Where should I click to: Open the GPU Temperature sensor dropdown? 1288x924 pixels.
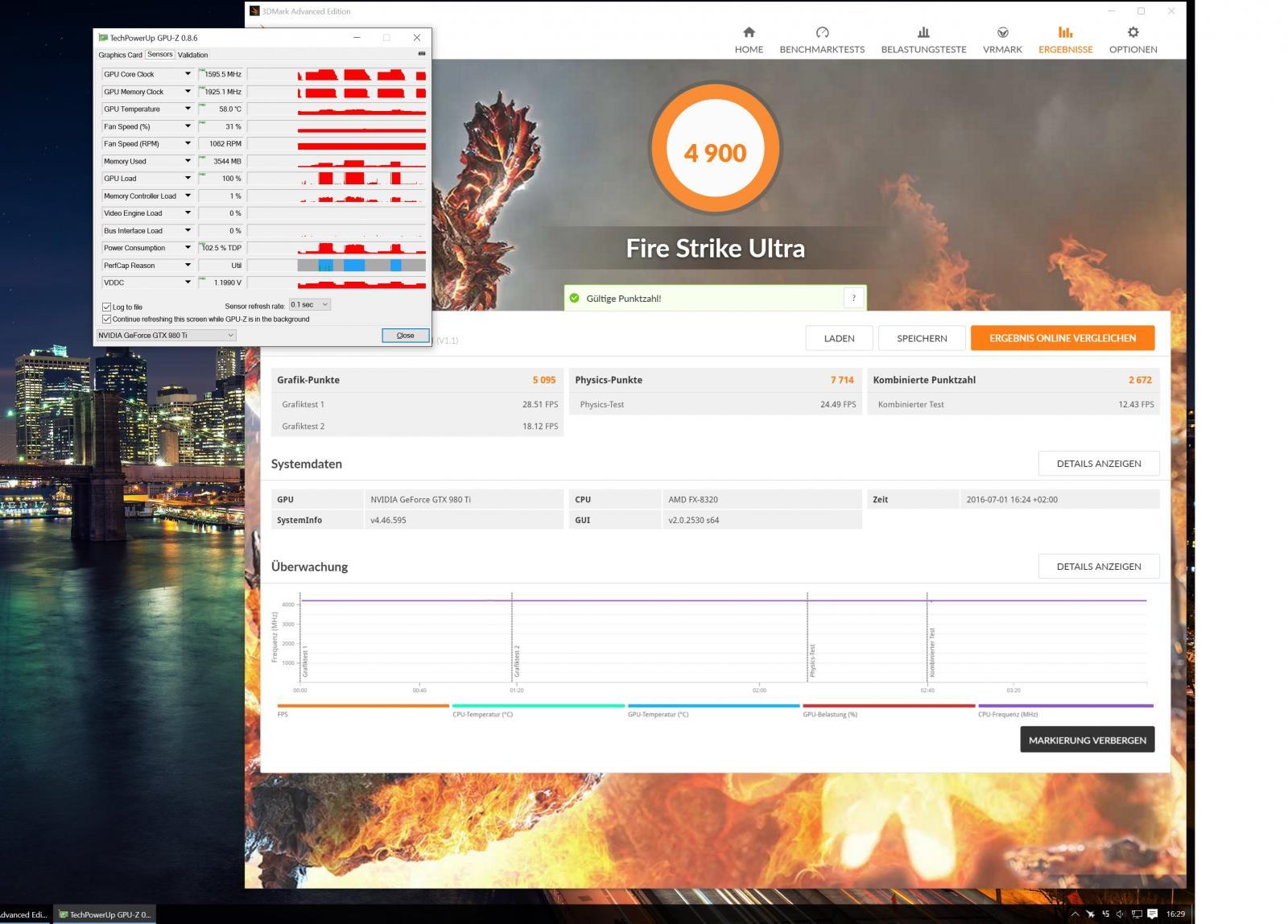[188, 109]
